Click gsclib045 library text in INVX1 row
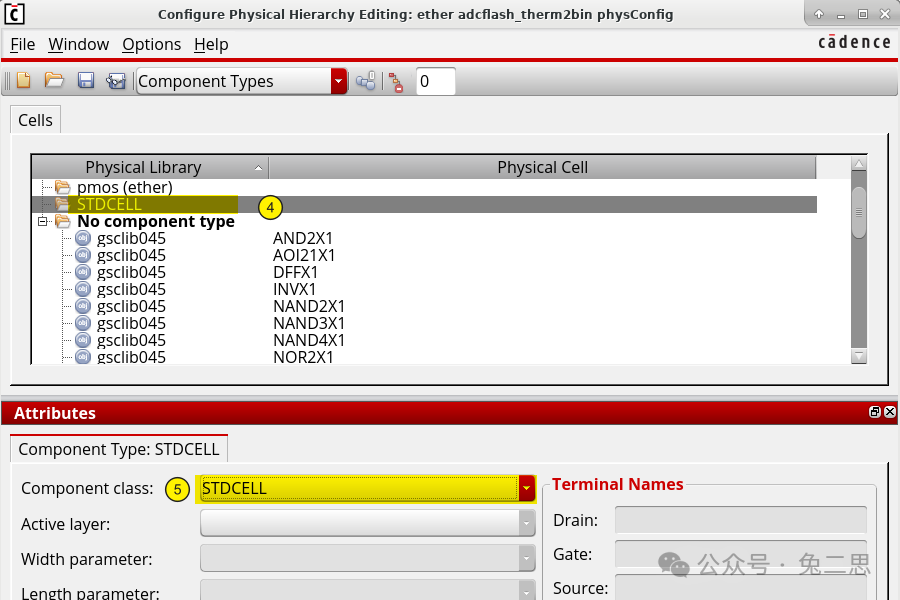This screenshot has width=900, height=600. click(131, 289)
